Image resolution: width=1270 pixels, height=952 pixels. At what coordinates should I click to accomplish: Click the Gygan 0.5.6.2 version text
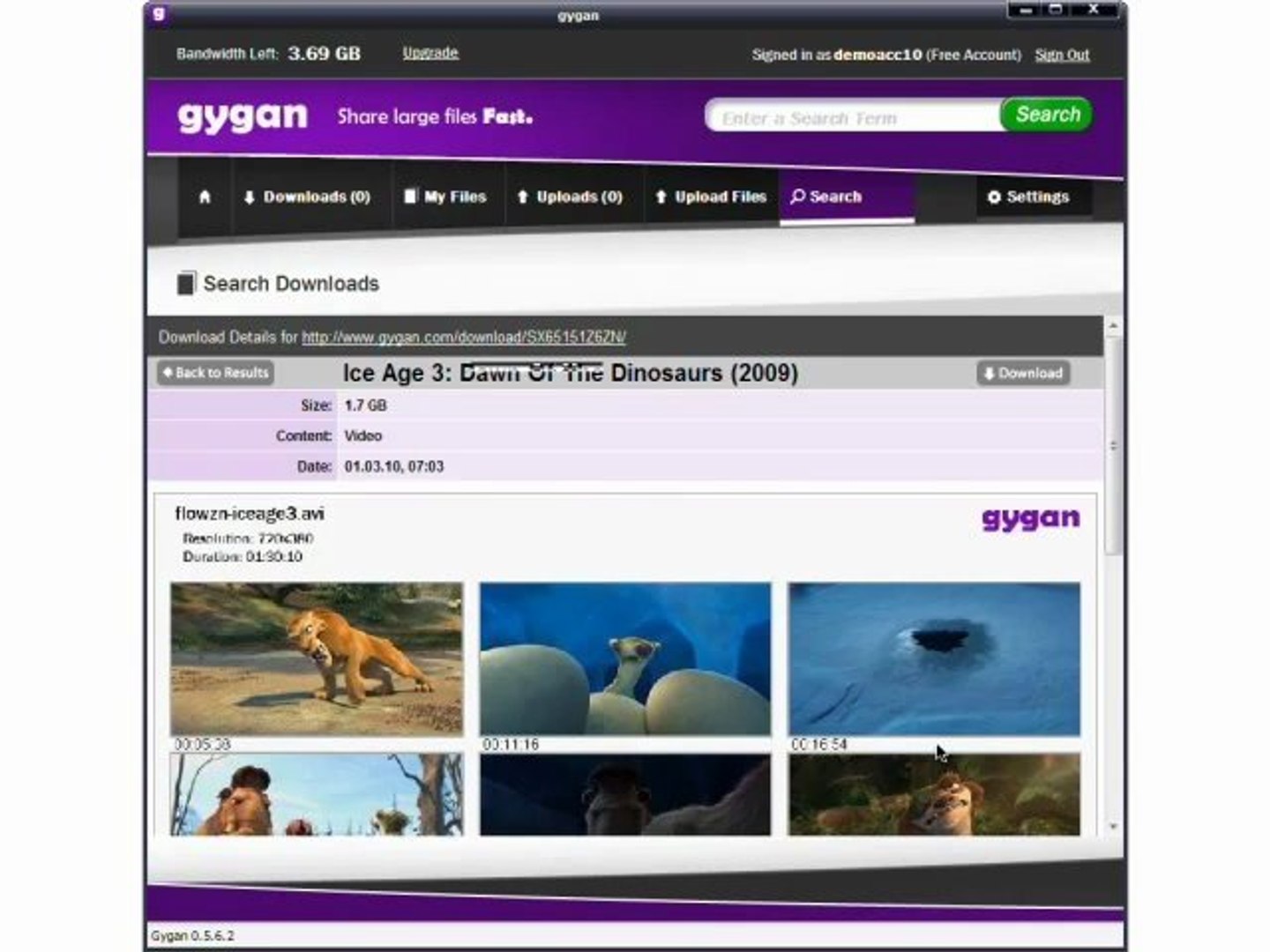click(192, 936)
